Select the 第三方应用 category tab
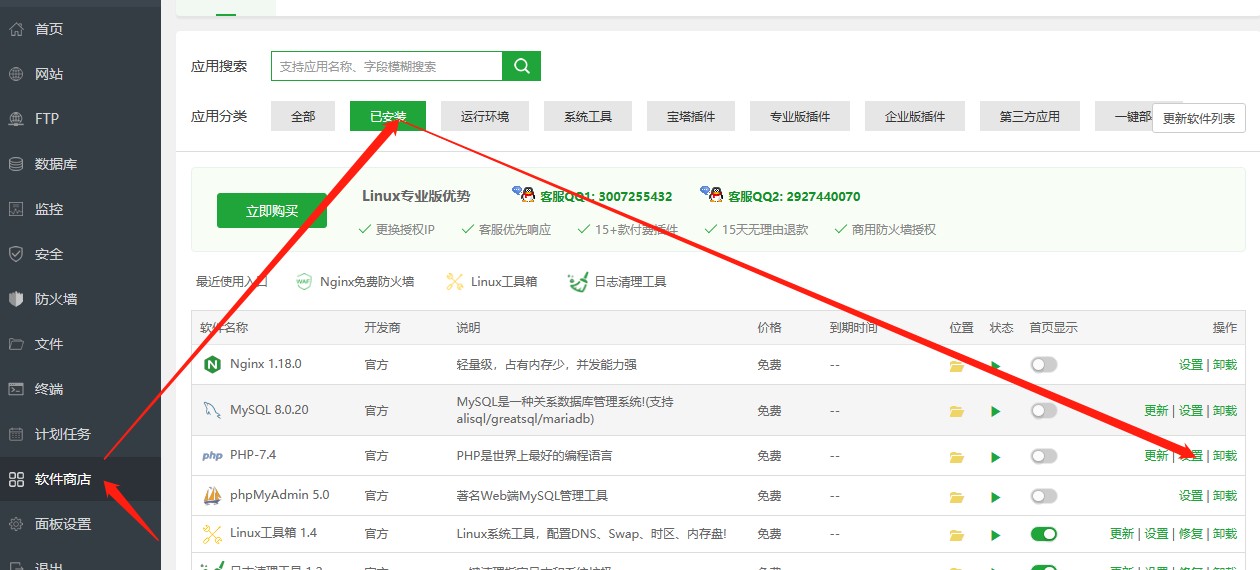 1030,116
